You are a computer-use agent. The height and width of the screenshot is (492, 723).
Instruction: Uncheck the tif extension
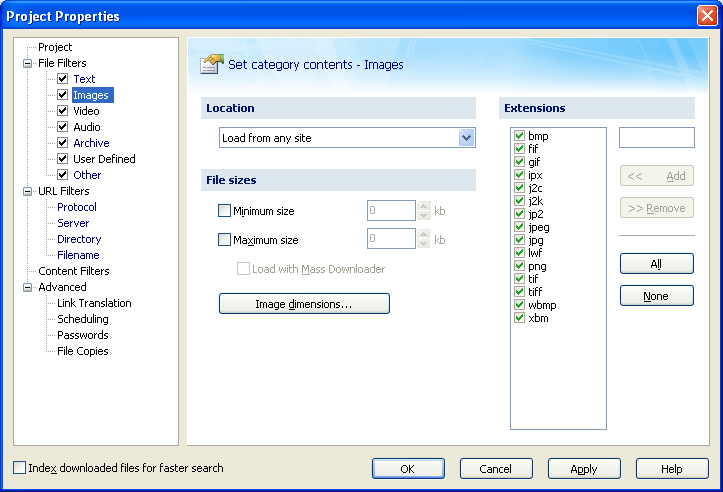tap(519, 279)
